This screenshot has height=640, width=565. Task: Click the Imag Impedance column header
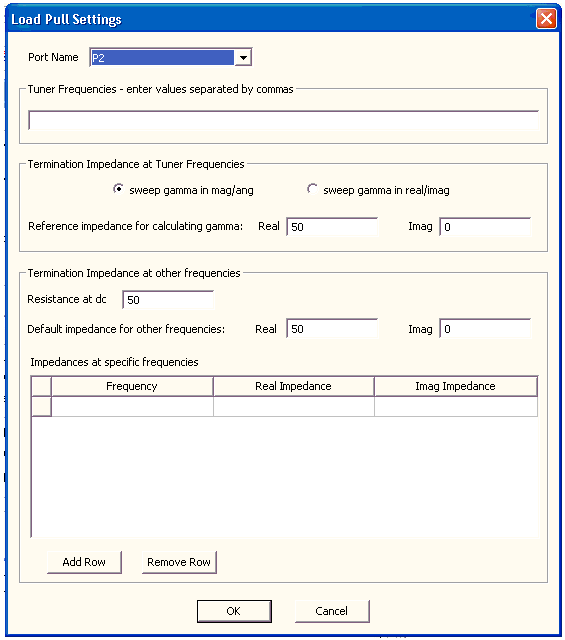coord(456,386)
